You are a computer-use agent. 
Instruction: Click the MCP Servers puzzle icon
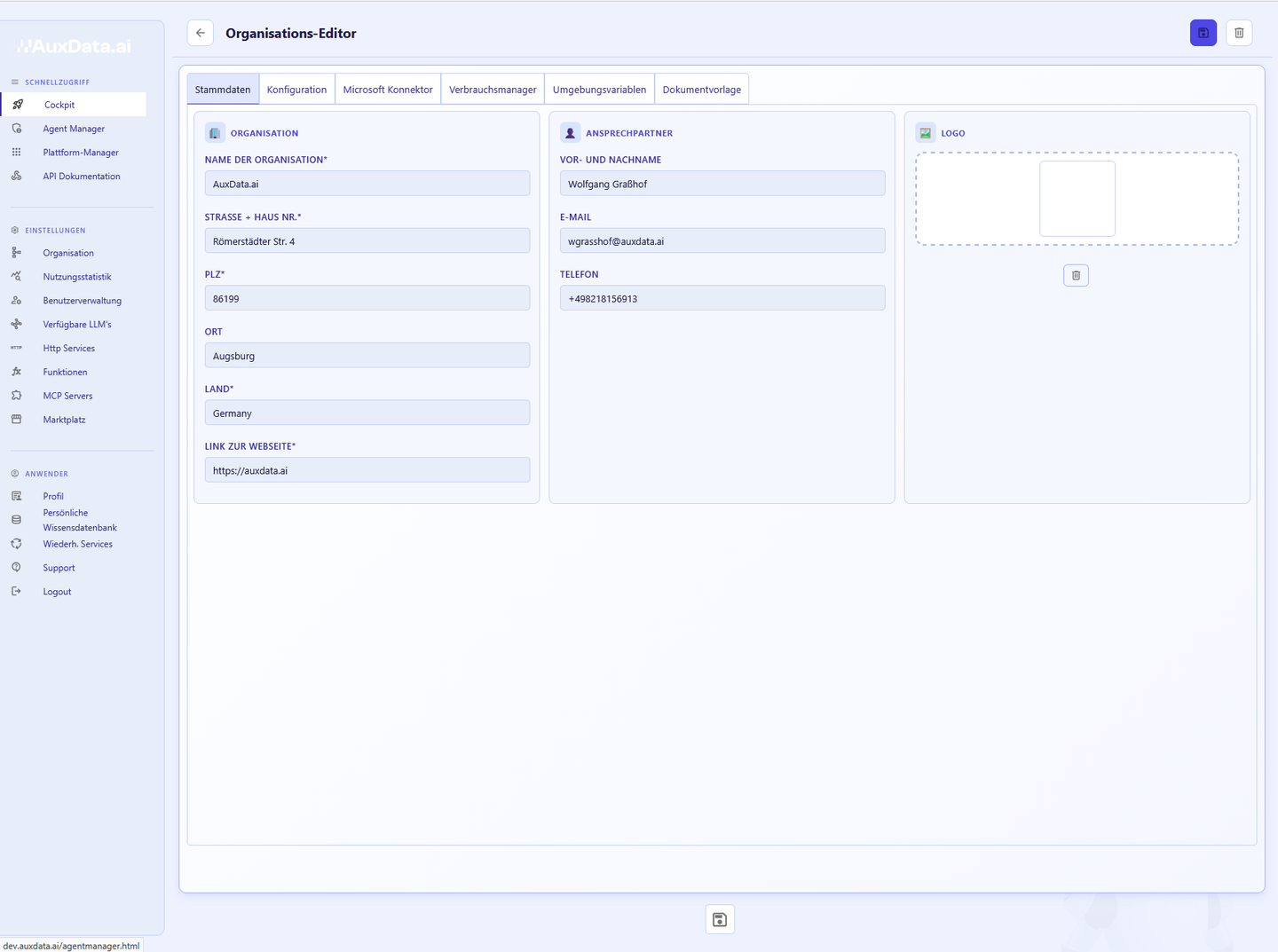17,396
